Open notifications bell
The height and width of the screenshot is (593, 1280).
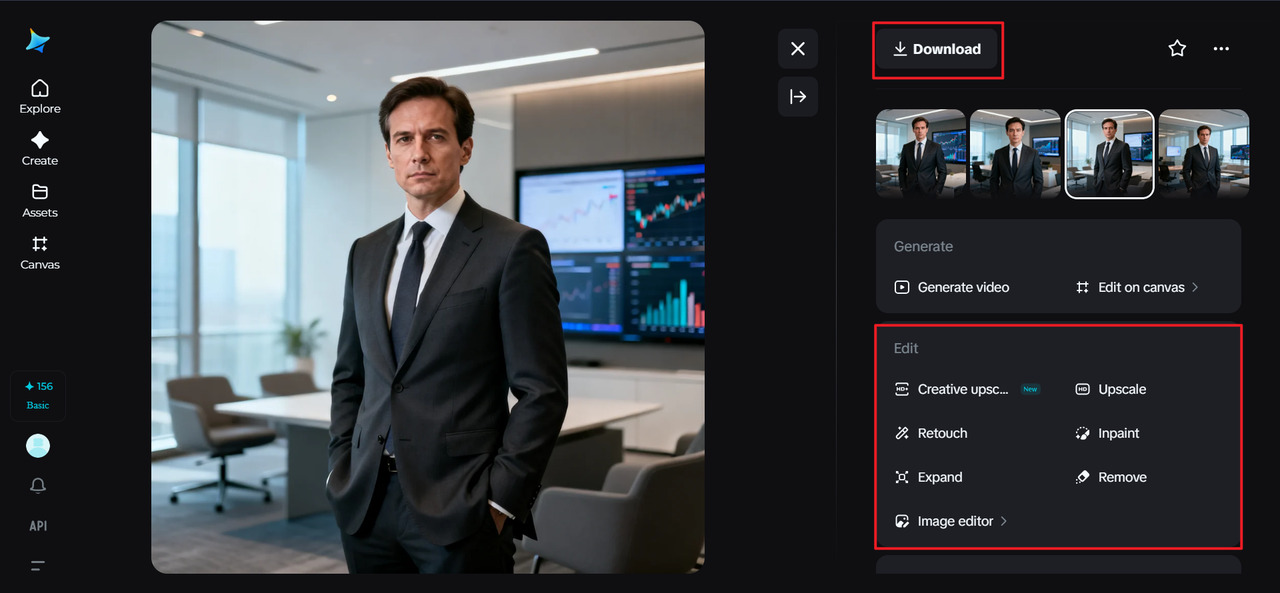tap(38, 485)
